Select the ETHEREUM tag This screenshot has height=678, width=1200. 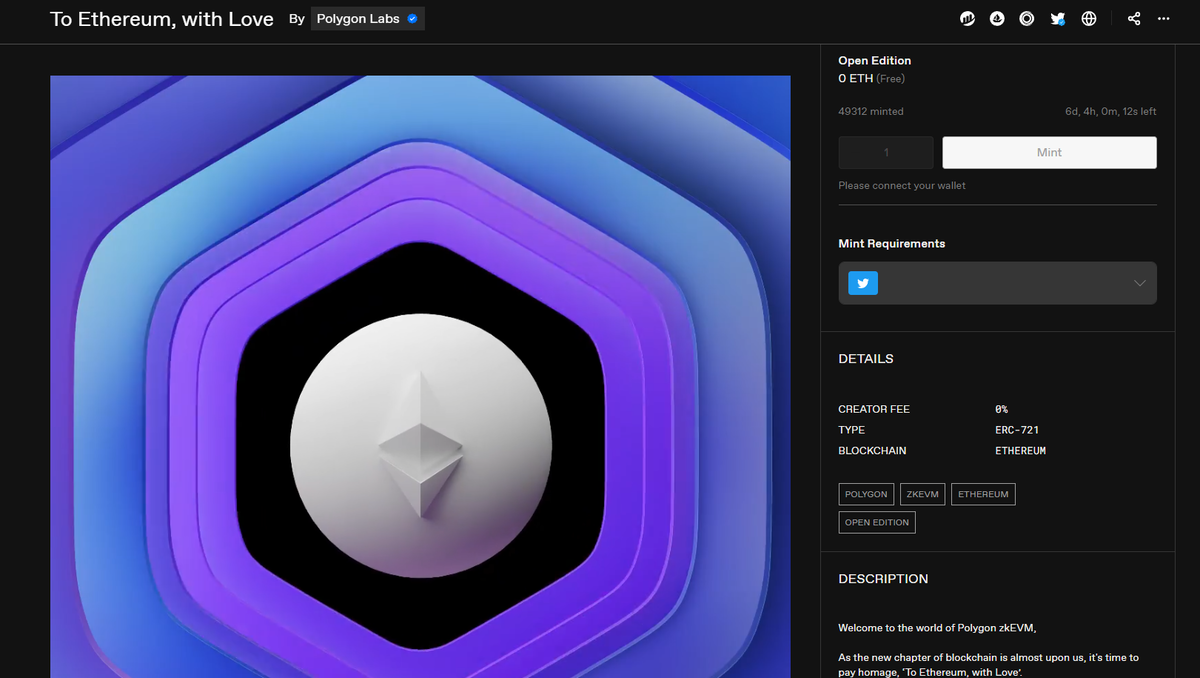(x=983, y=494)
